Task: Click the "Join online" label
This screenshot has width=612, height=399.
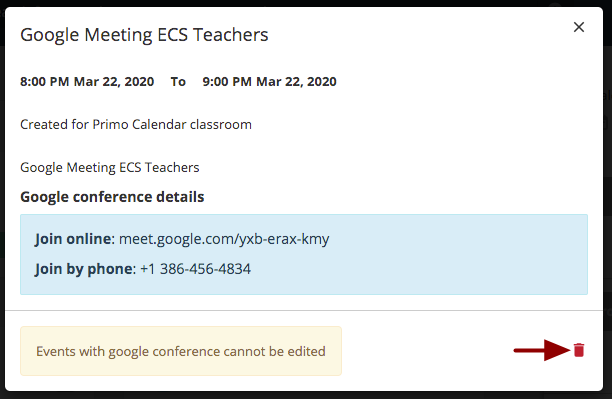Action: pyautogui.click(x=73, y=239)
